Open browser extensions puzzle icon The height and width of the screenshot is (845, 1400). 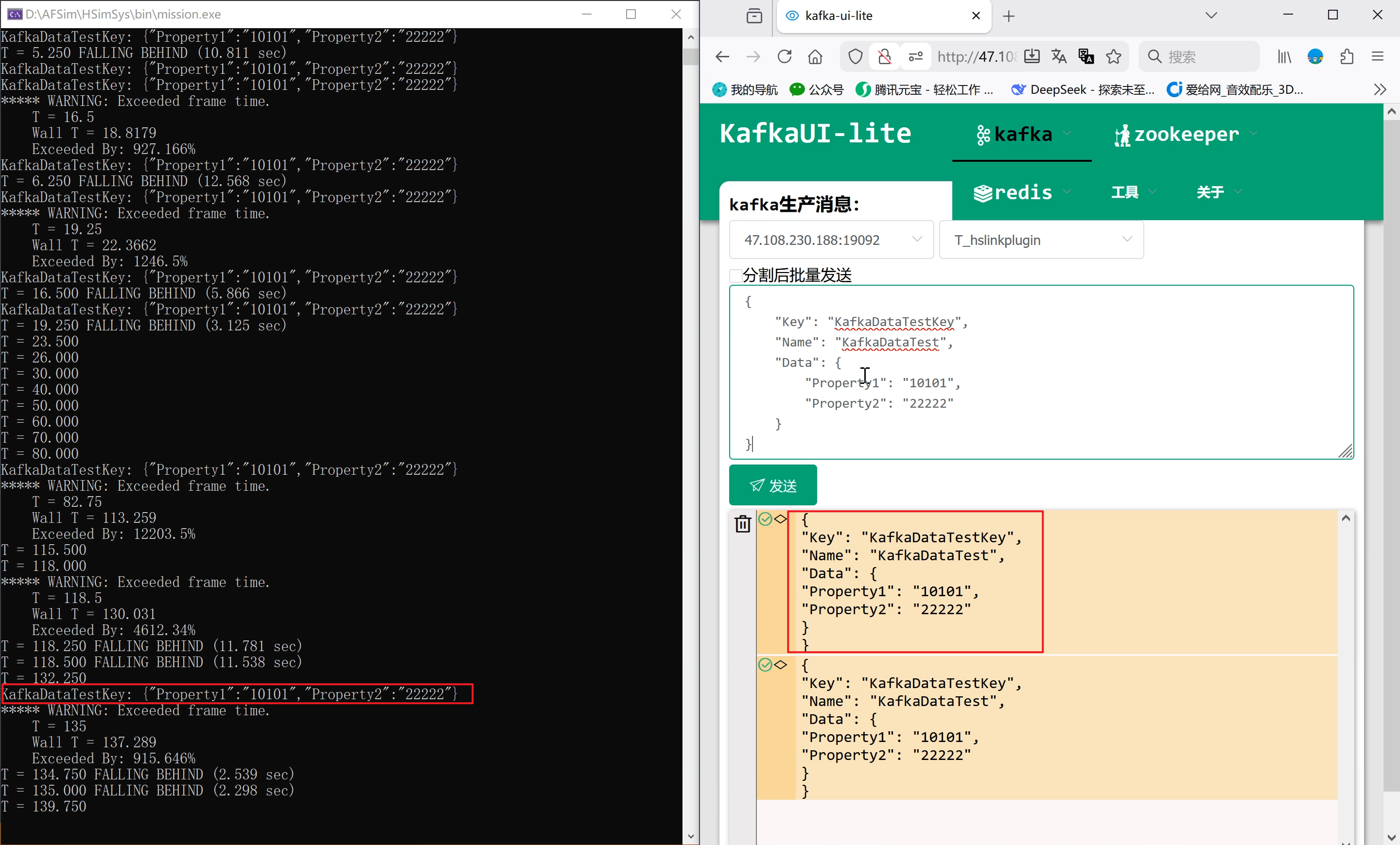coord(1347,56)
